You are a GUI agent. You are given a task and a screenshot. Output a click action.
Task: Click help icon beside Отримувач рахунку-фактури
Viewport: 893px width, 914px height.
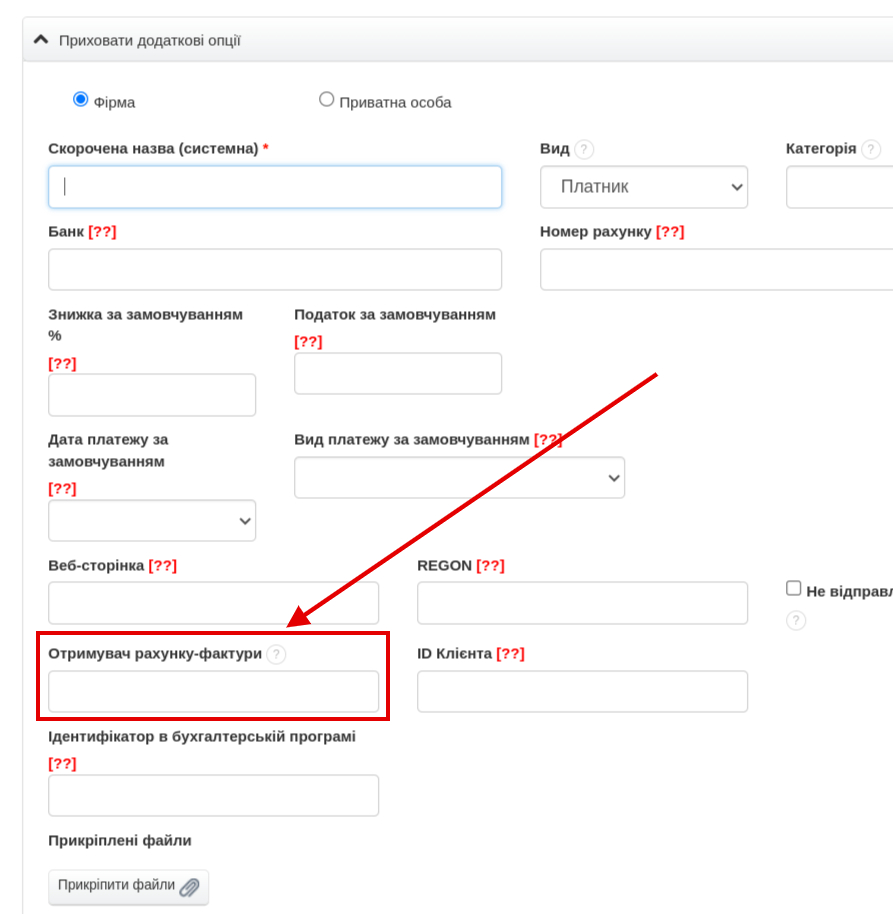(276, 654)
